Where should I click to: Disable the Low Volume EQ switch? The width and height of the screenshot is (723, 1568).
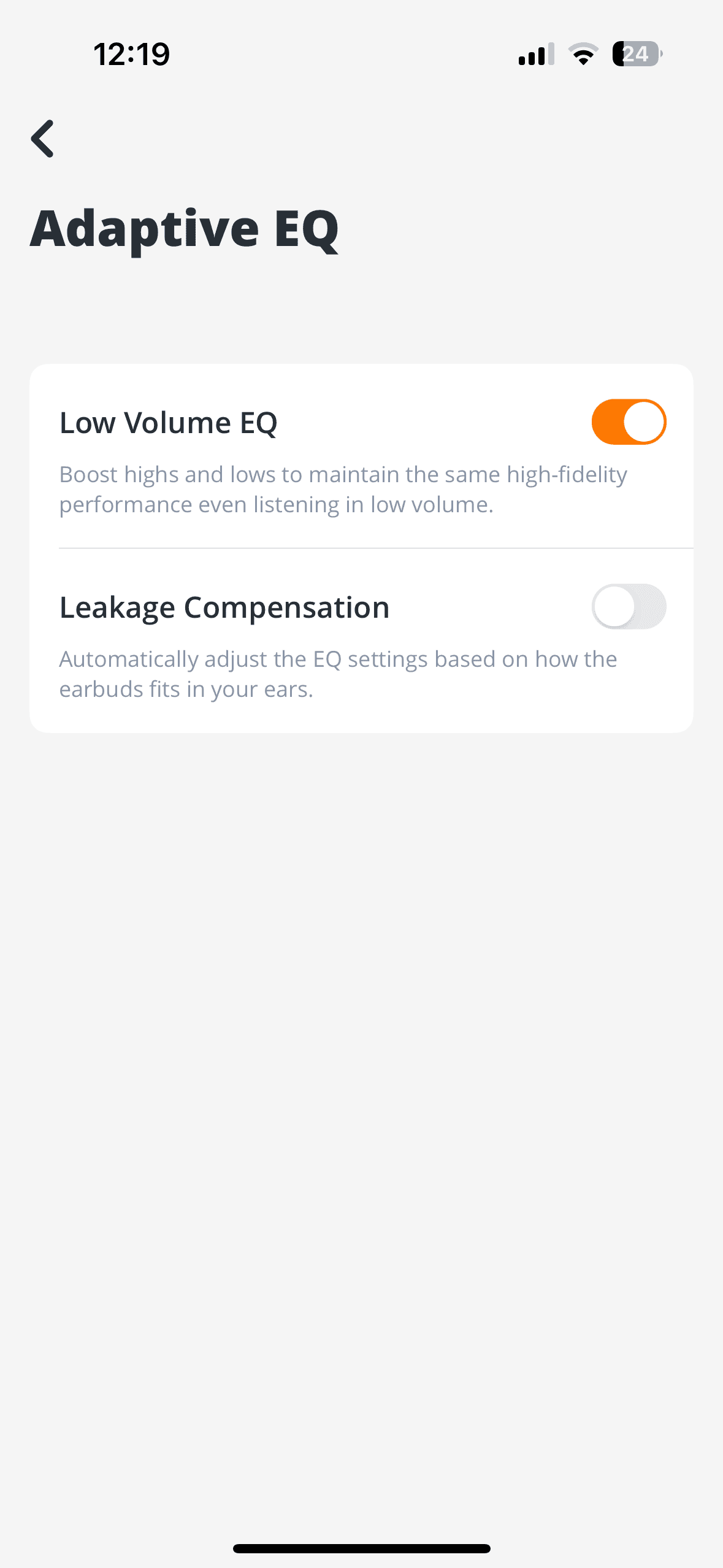click(x=629, y=422)
